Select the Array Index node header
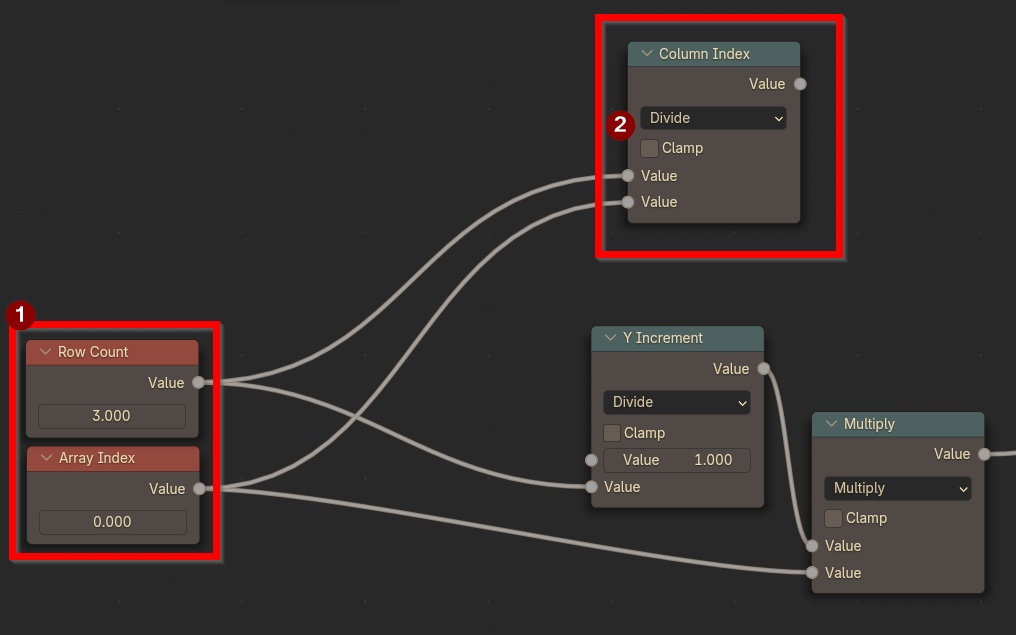Screen dimensions: 1016x635 tap(113, 458)
